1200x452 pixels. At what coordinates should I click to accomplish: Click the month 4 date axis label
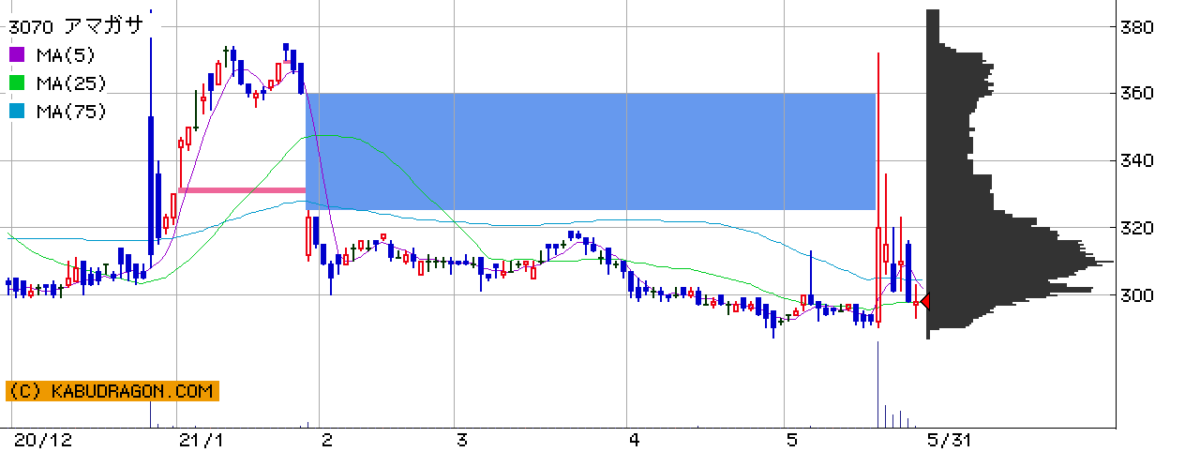634,439
